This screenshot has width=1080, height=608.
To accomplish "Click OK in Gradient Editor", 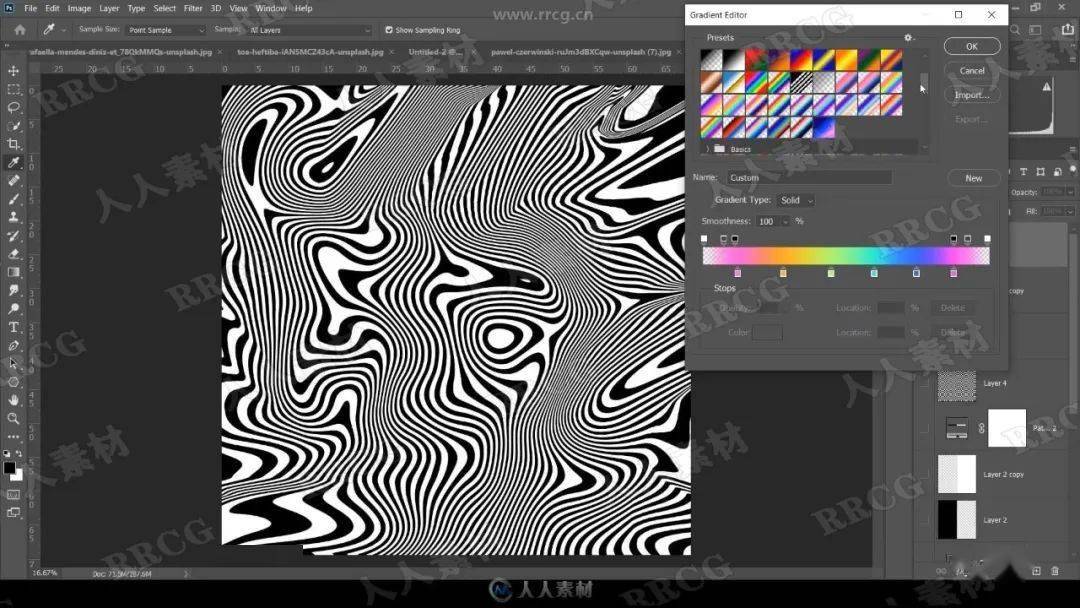I will pyautogui.click(x=972, y=46).
